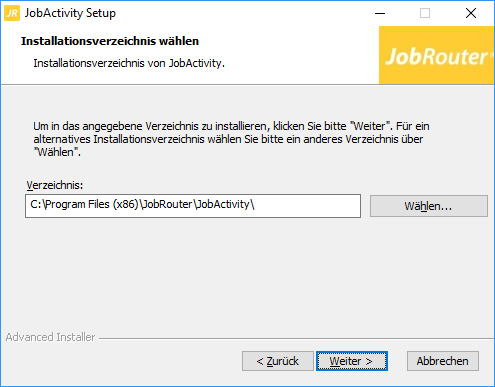
Task: Open the Wählen... directory browse dialog
Action: (429, 206)
